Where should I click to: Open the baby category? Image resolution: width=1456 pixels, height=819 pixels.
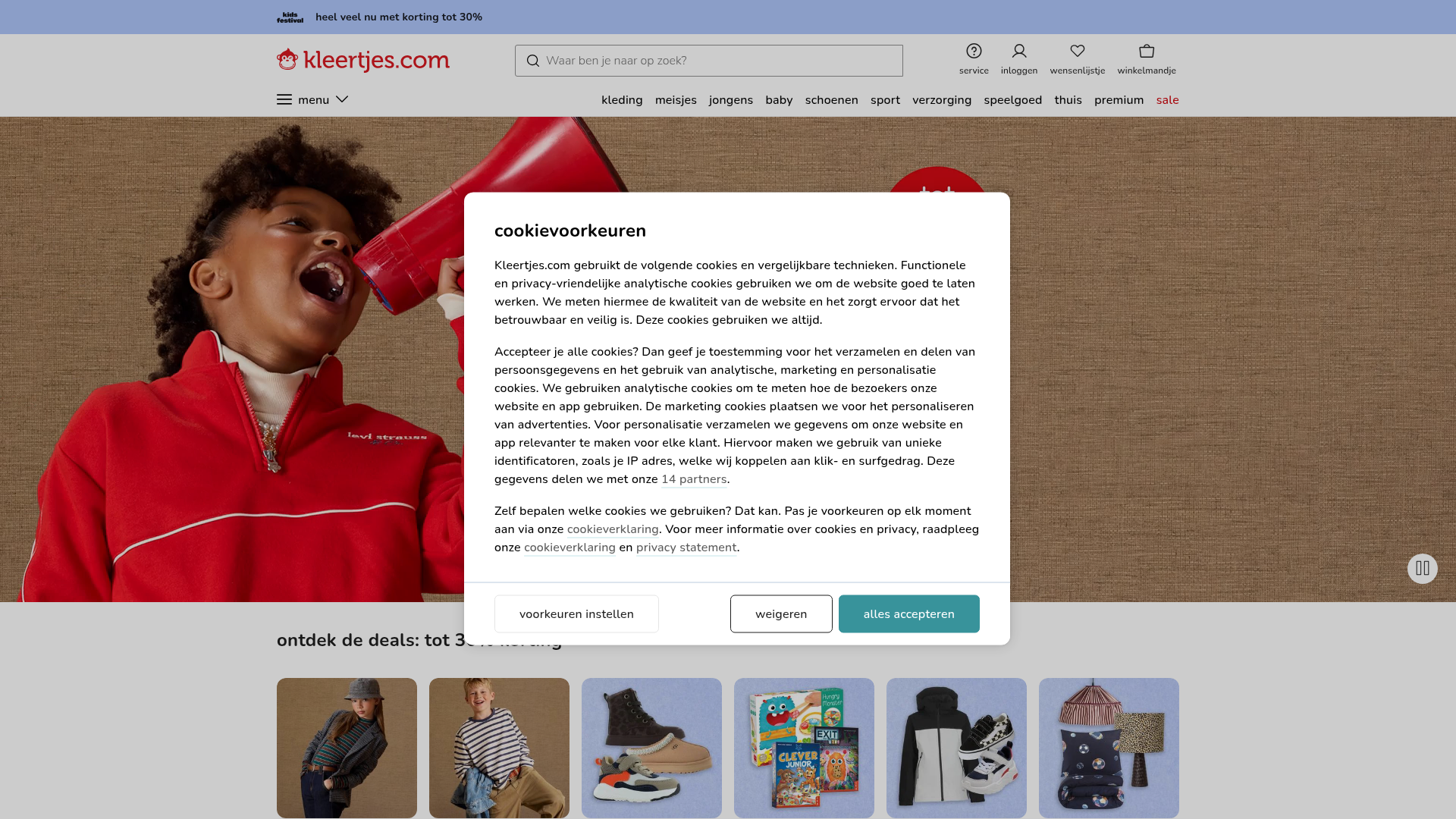pos(779,100)
